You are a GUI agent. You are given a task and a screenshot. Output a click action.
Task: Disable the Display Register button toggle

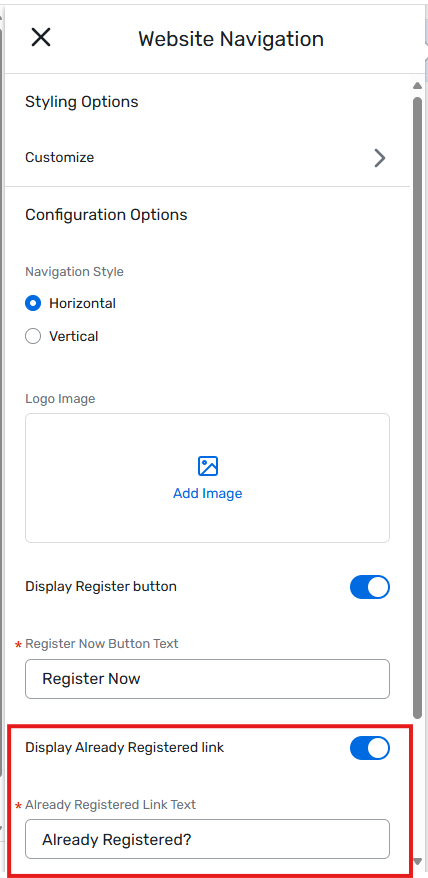(370, 587)
